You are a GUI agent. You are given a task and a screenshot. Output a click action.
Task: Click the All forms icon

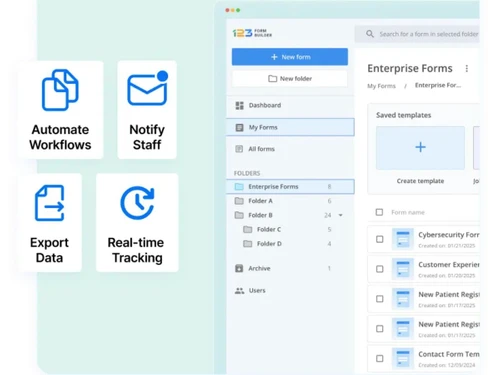point(239,149)
